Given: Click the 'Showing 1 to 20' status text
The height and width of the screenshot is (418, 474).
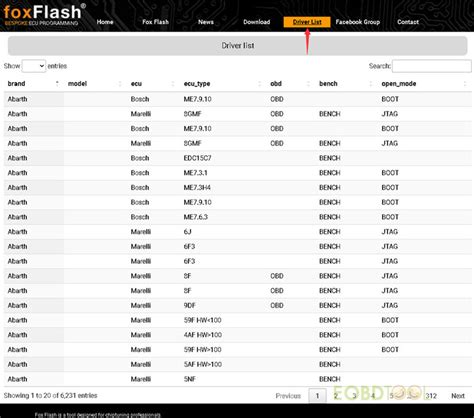Looking at the screenshot, I should pyautogui.click(x=50, y=396).
